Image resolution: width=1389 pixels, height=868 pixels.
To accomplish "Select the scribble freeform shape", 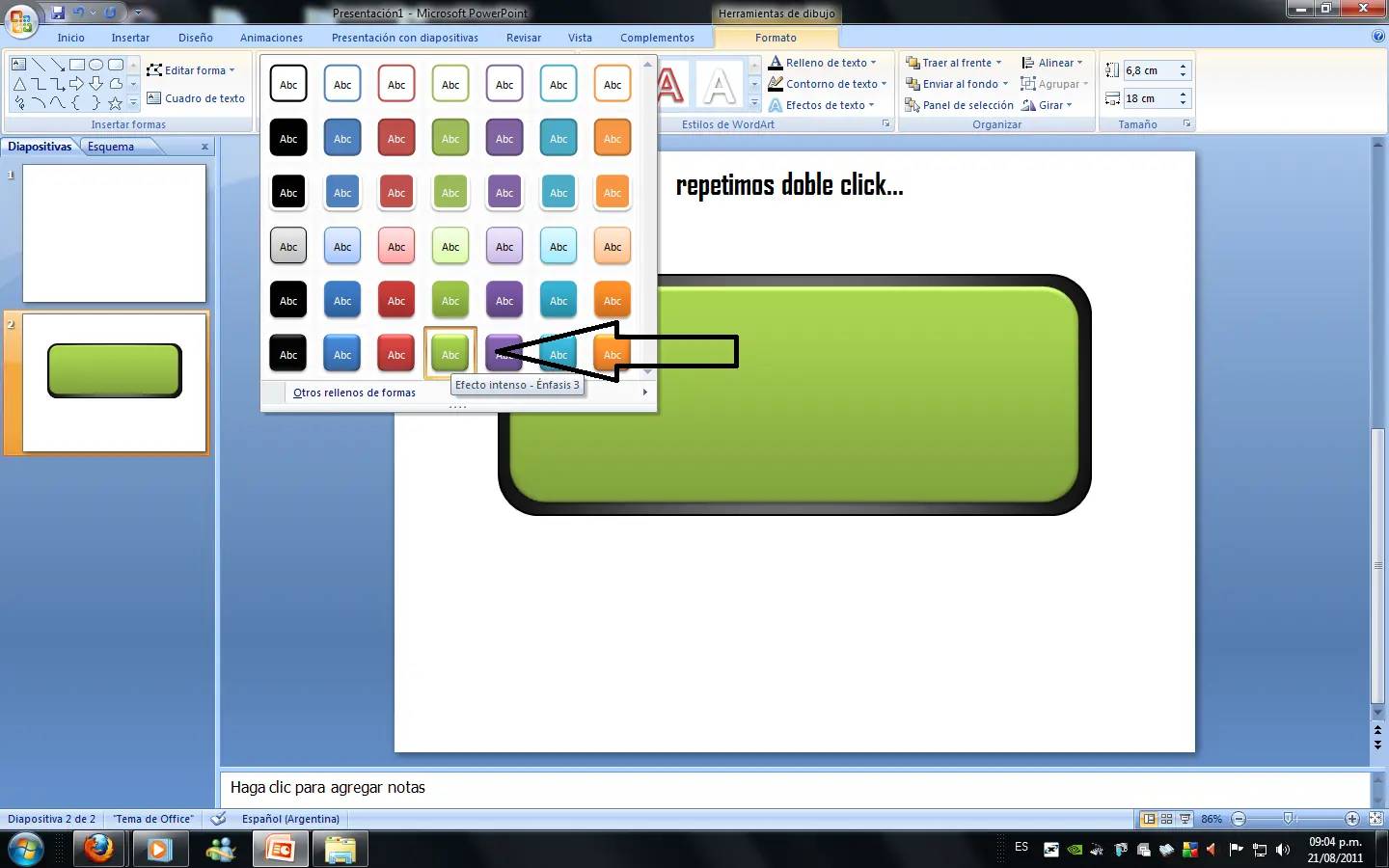I will click(19, 103).
